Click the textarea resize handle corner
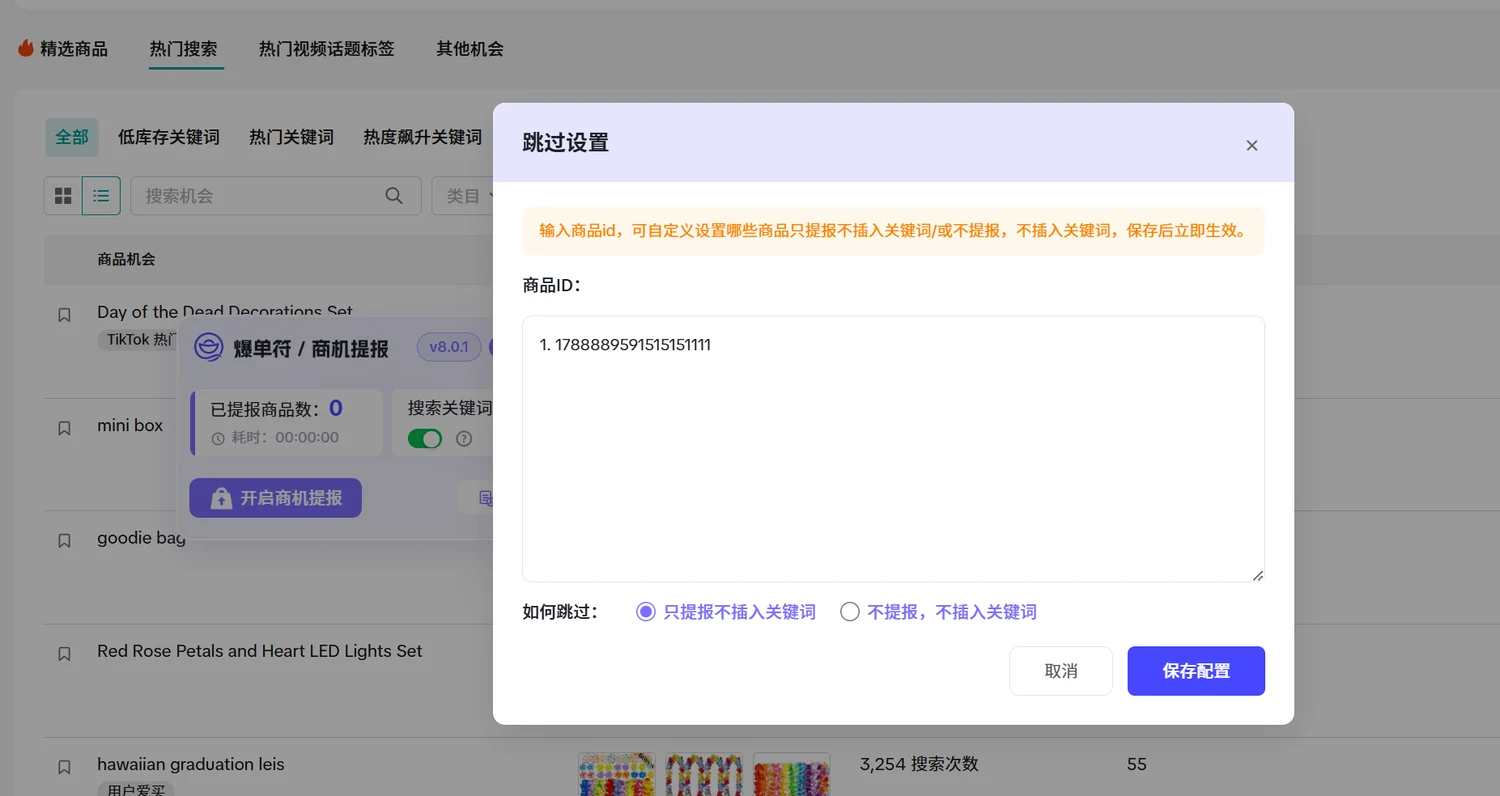 click(x=1257, y=575)
